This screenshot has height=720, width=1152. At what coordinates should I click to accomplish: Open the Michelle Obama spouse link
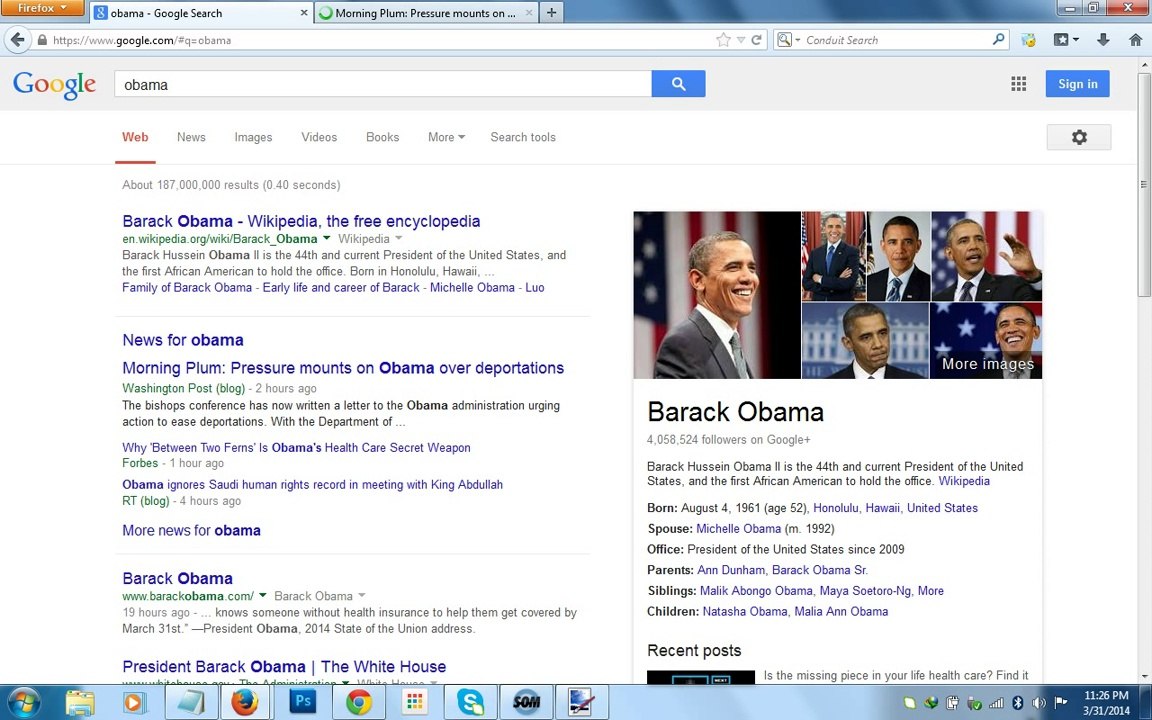[x=738, y=529]
